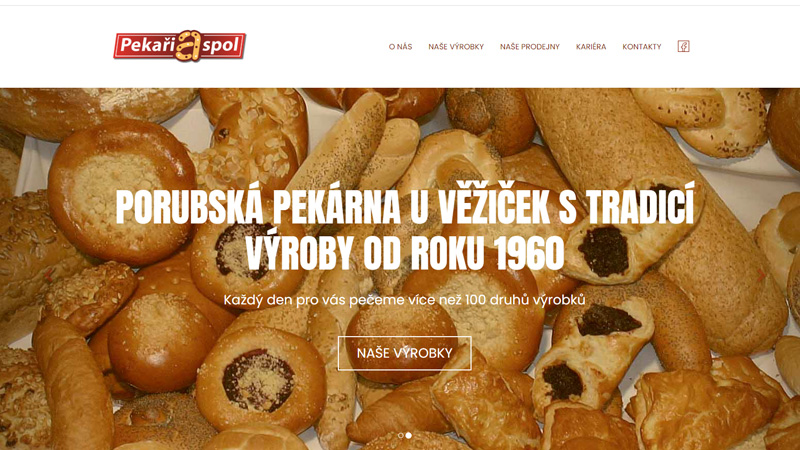Open the Facebook page icon

(684, 46)
